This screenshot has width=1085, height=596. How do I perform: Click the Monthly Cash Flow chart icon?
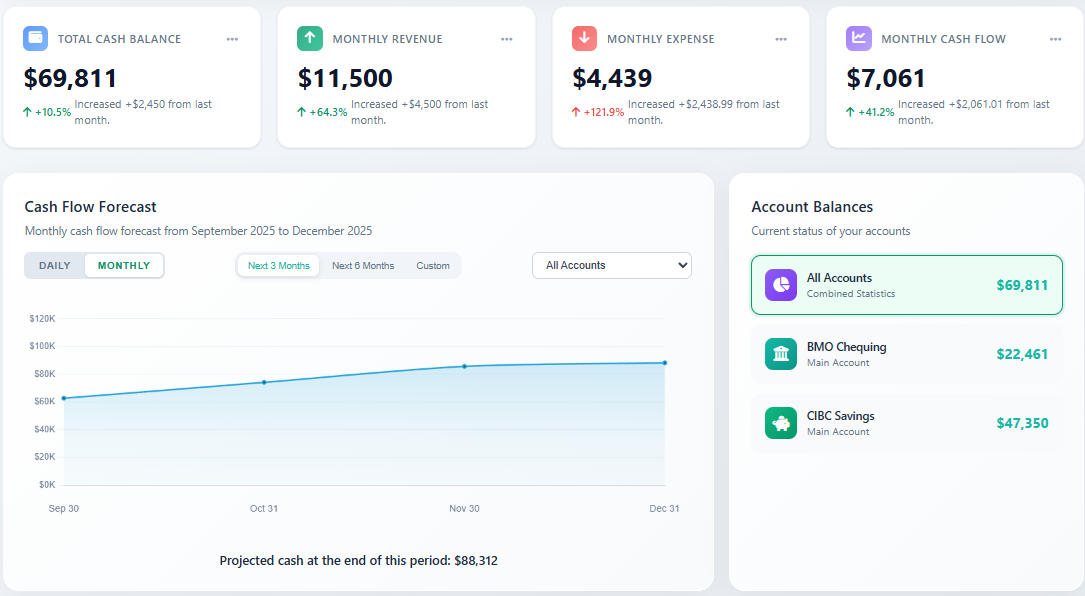click(858, 38)
